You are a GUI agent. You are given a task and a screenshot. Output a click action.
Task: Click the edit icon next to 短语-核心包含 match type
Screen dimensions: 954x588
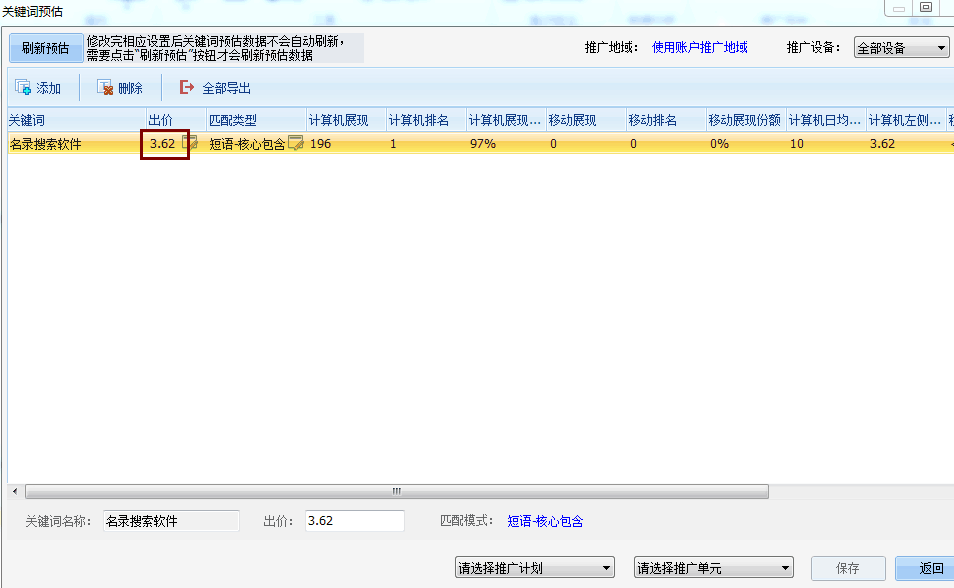point(295,143)
